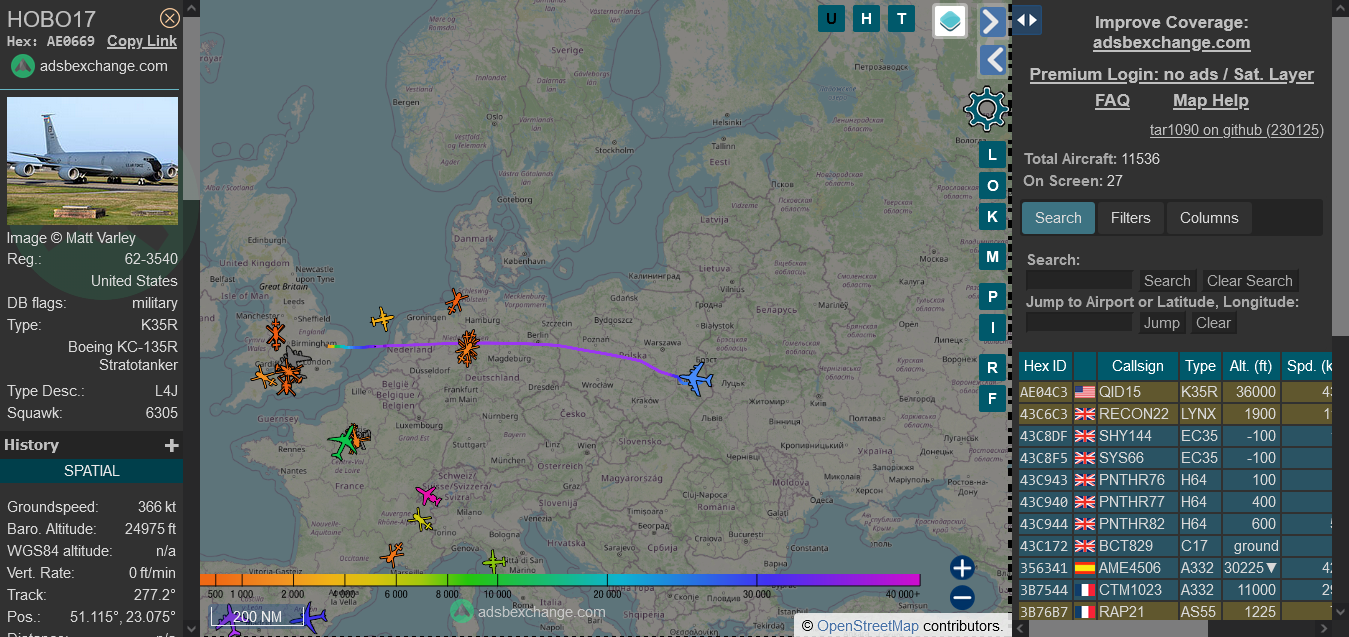Select the orange plane over southern France

[393, 554]
